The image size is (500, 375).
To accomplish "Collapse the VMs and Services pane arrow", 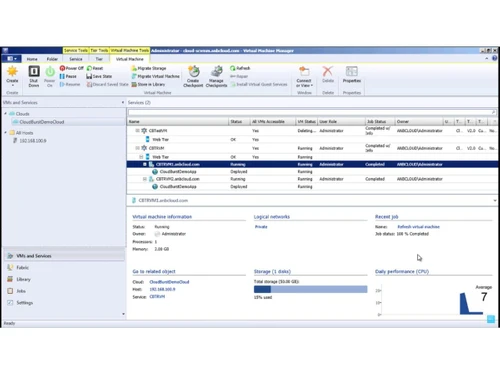I will [123, 102].
